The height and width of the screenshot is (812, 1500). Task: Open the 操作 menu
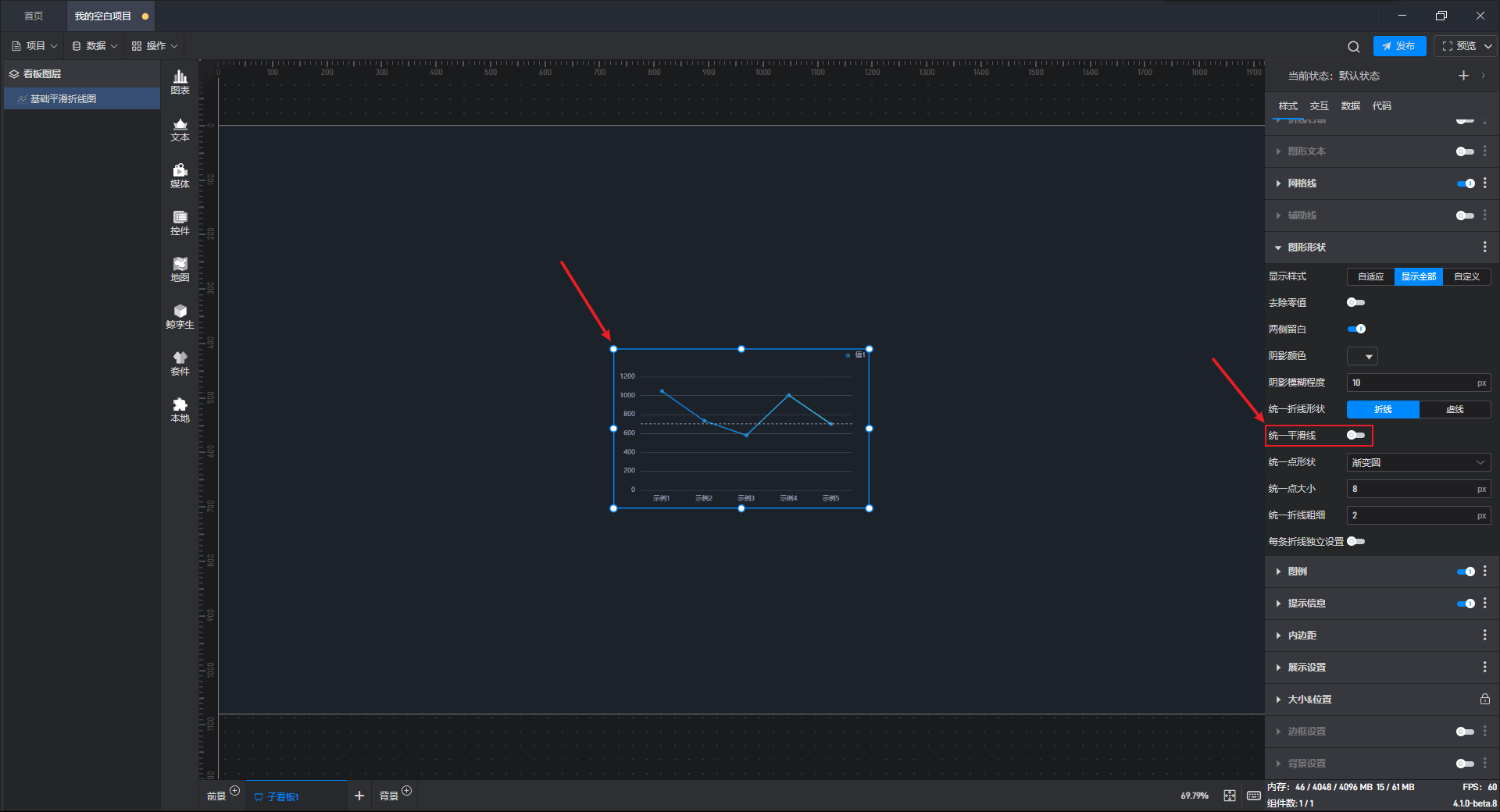tap(155, 46)
